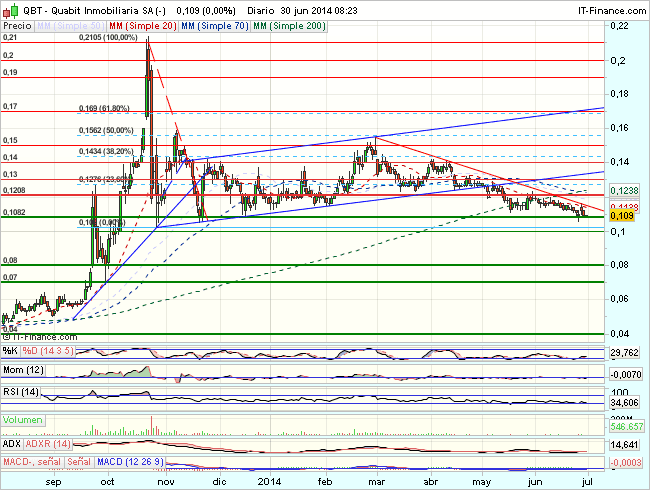Click the 0.169 (61,80%) Fibonacci level label
Viewport: 650px width, 490px height.
click(x=105, y=109)
